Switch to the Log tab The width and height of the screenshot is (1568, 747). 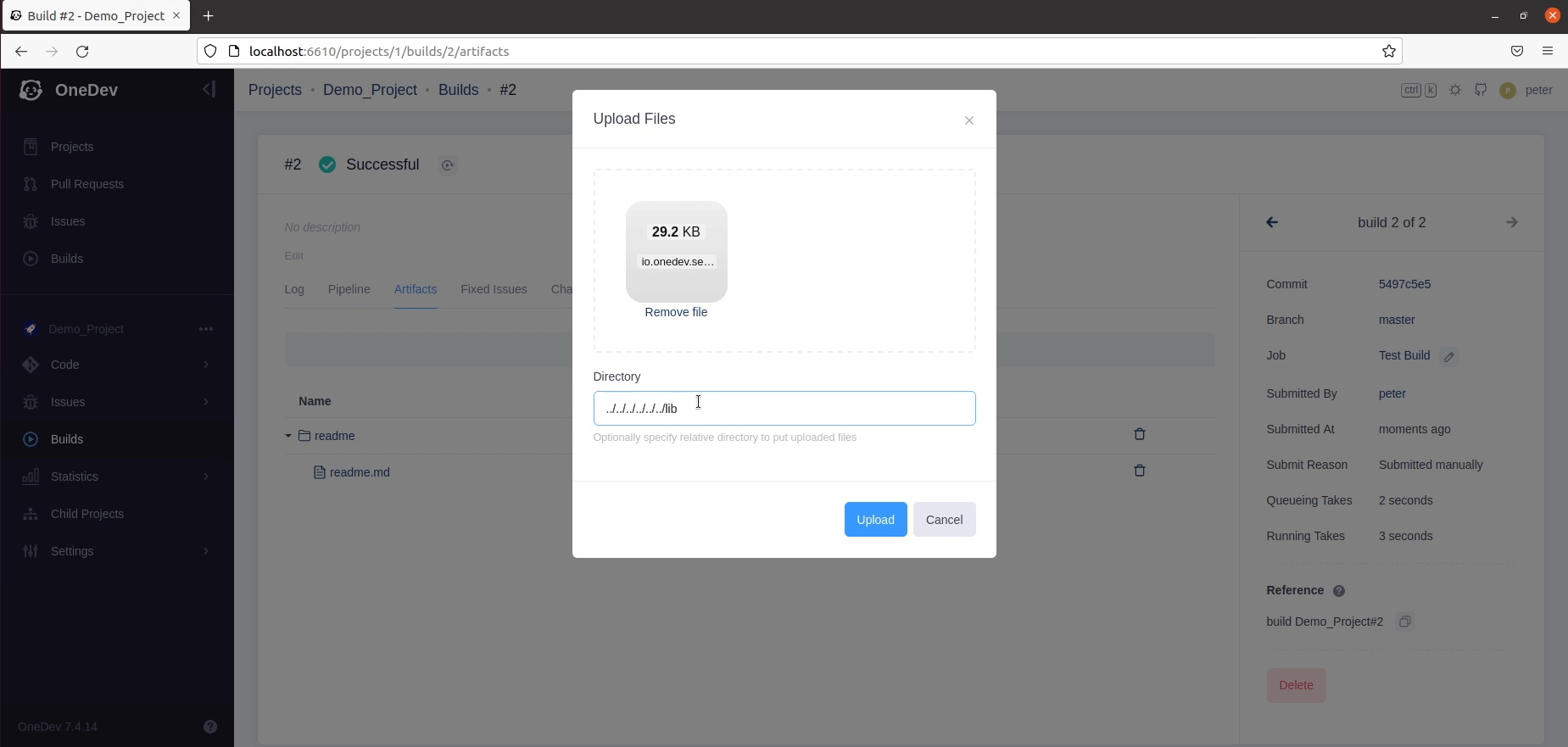point(294,289)
